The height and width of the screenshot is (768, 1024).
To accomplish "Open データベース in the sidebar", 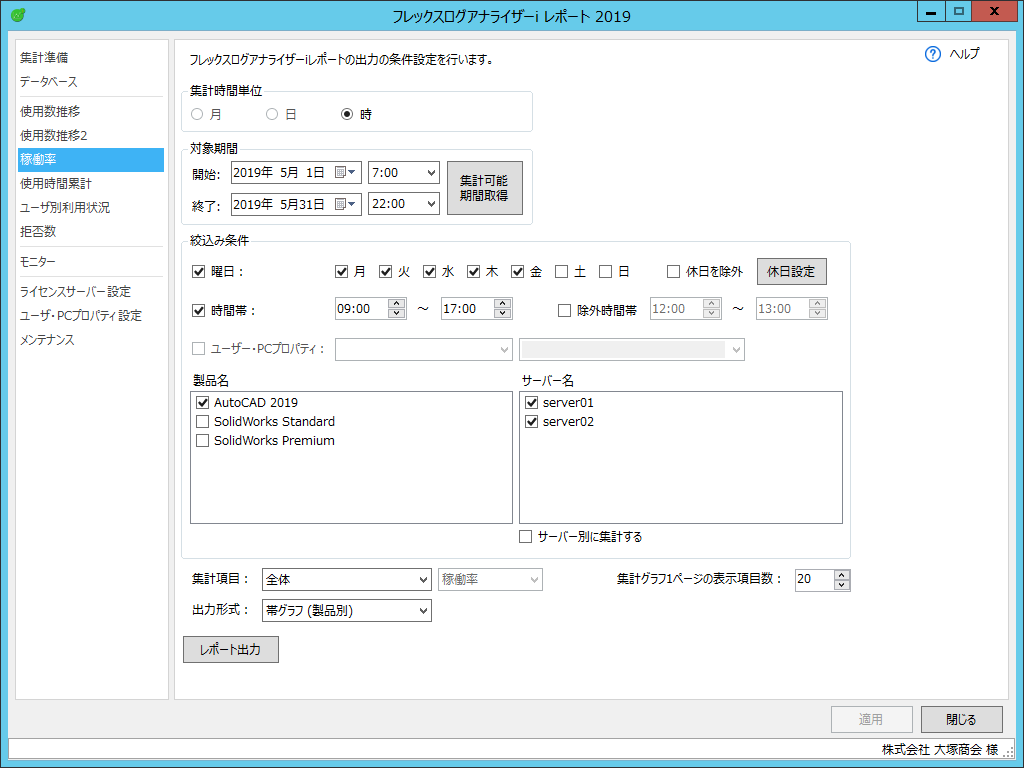I will [49, 82].
